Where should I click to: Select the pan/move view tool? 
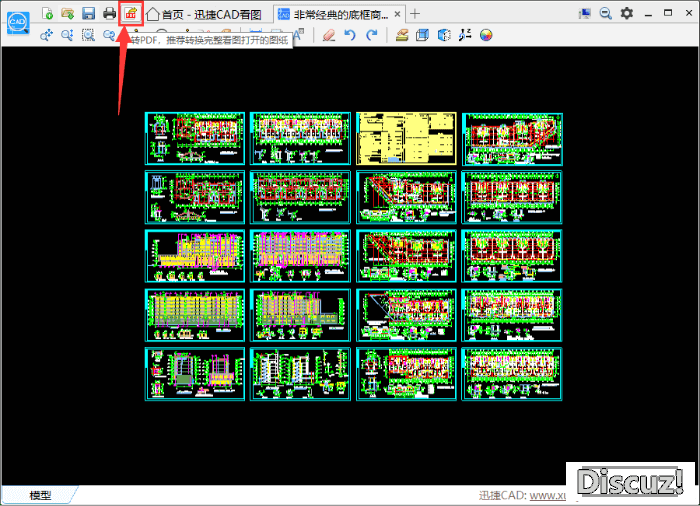point(47,35)
